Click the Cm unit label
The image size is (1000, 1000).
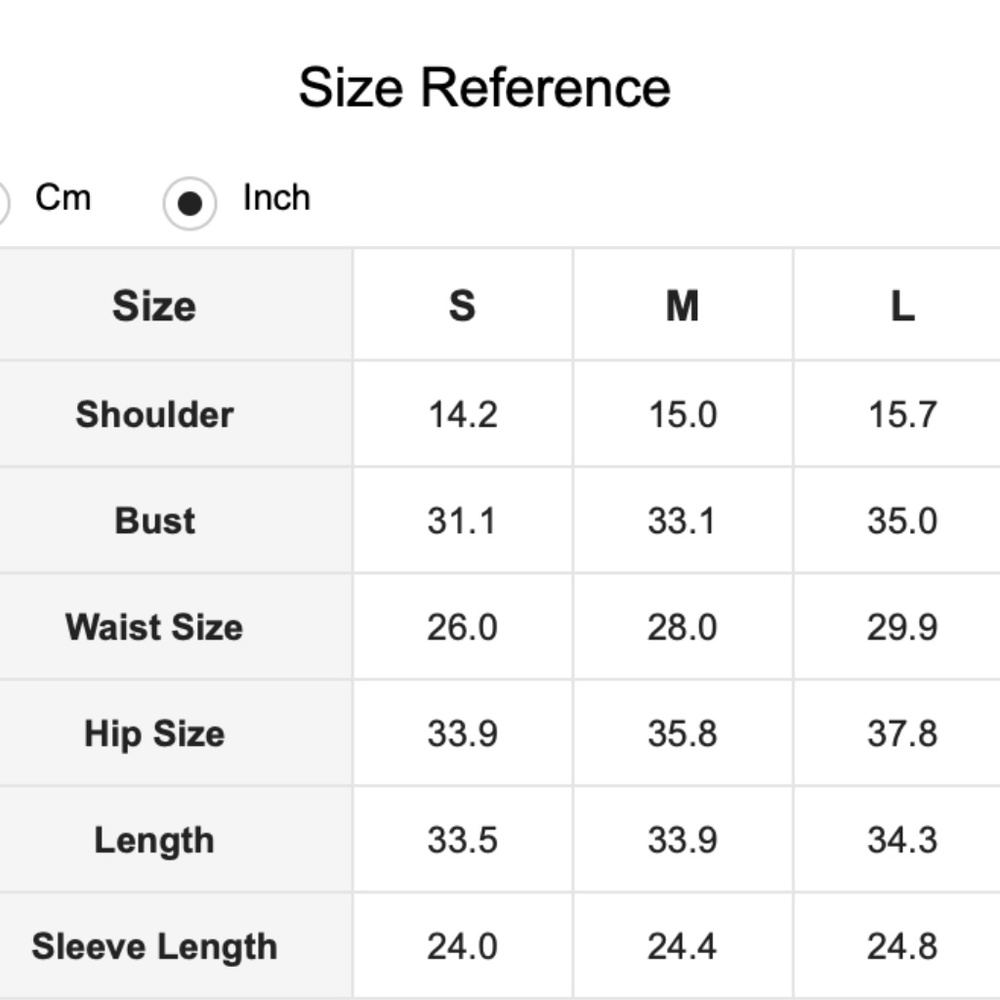click(x=63, y=198)
